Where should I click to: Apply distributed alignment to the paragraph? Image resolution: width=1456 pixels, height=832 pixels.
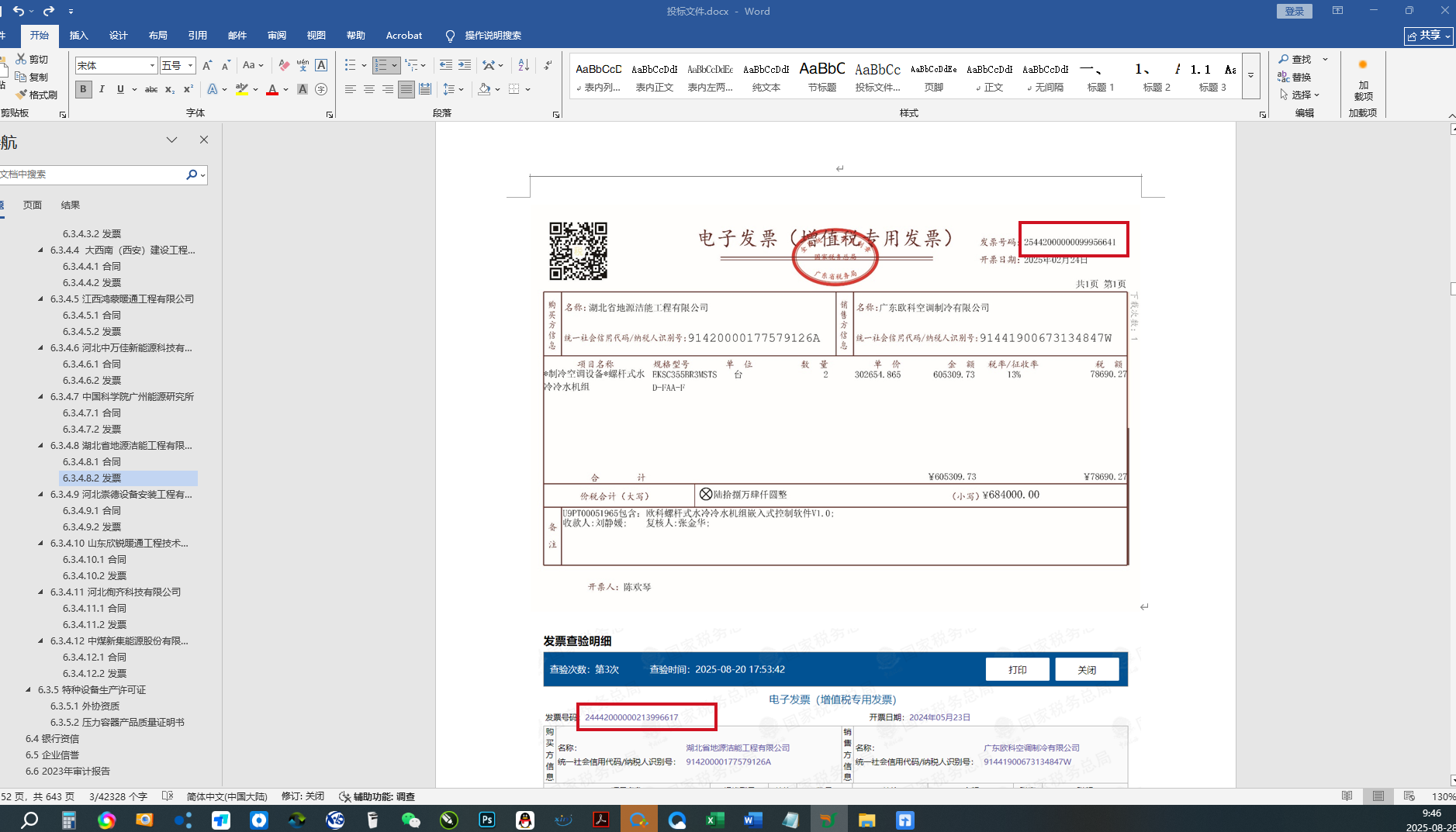click(x=425, y=89)
